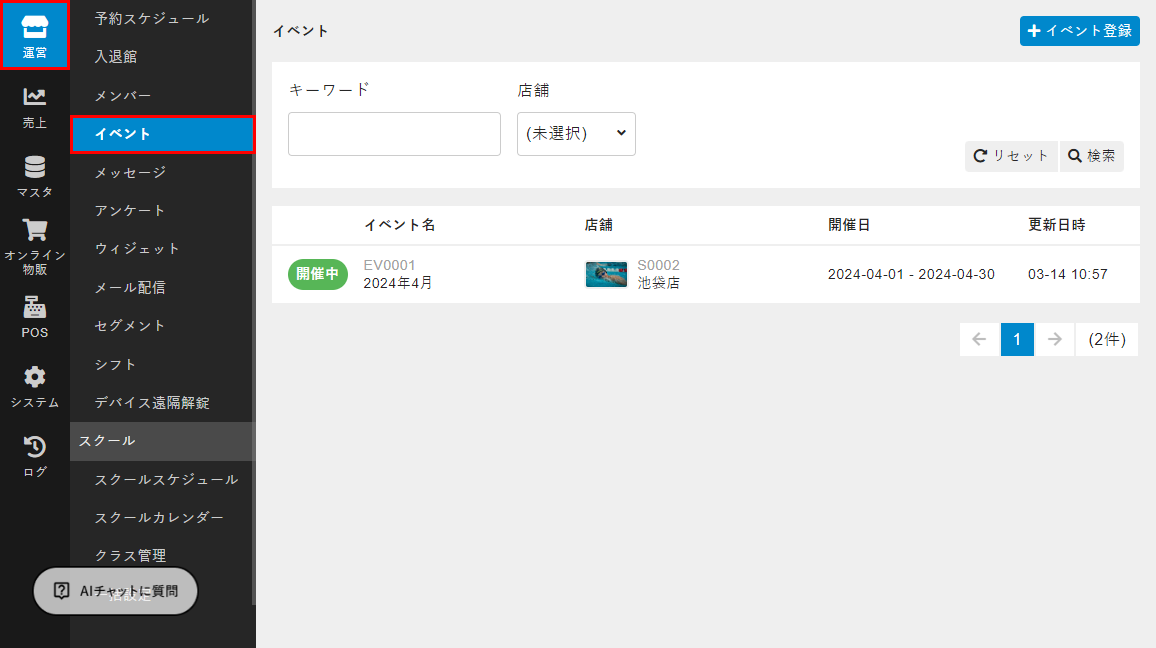Expand the 店舗 store dropdown
1156x648 pixels.
(x=576, y=134)
